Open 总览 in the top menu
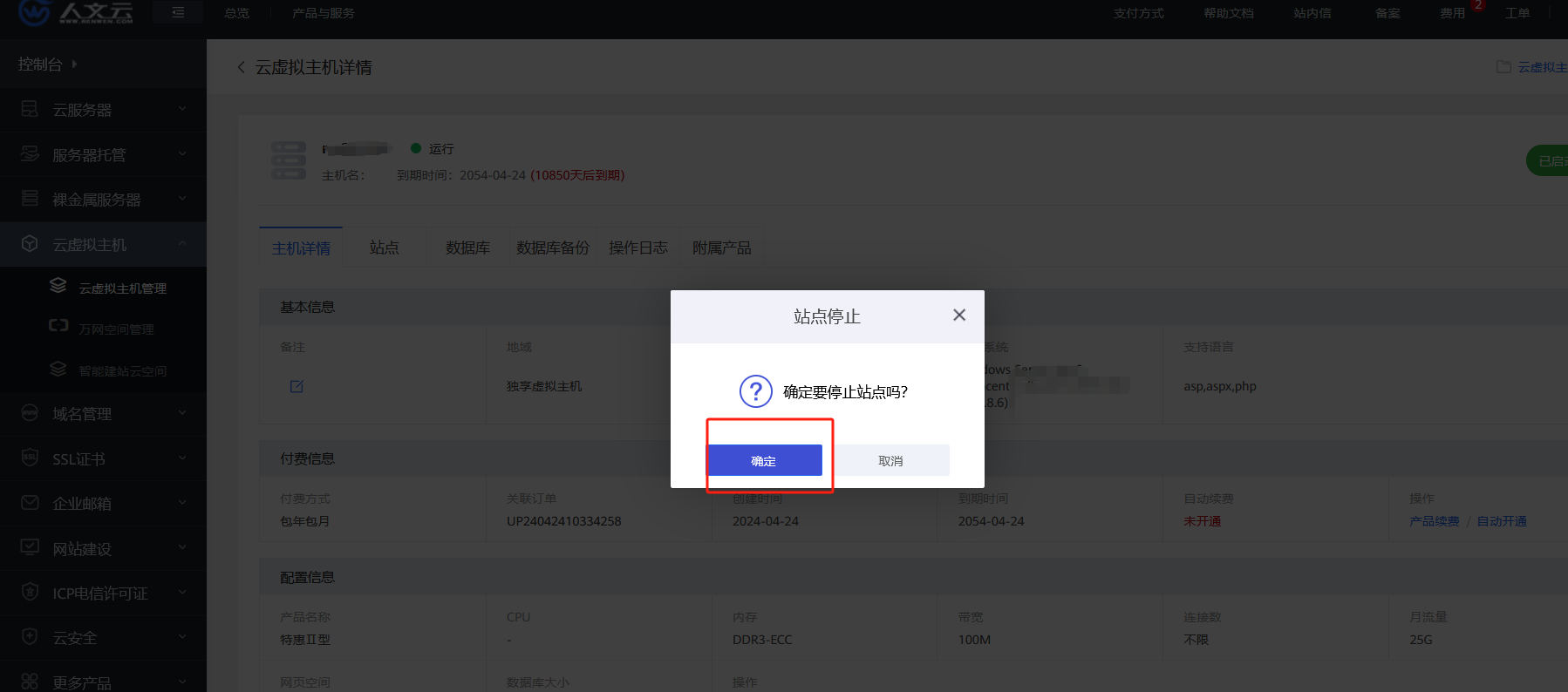This screenshot has width=1568, height=692. (x=237, y=13)
